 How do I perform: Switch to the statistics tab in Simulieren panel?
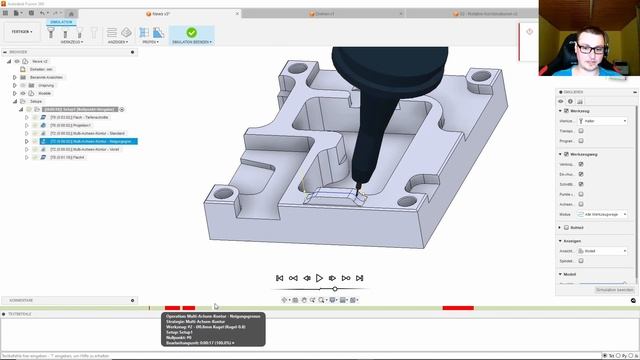pos(580,101)
